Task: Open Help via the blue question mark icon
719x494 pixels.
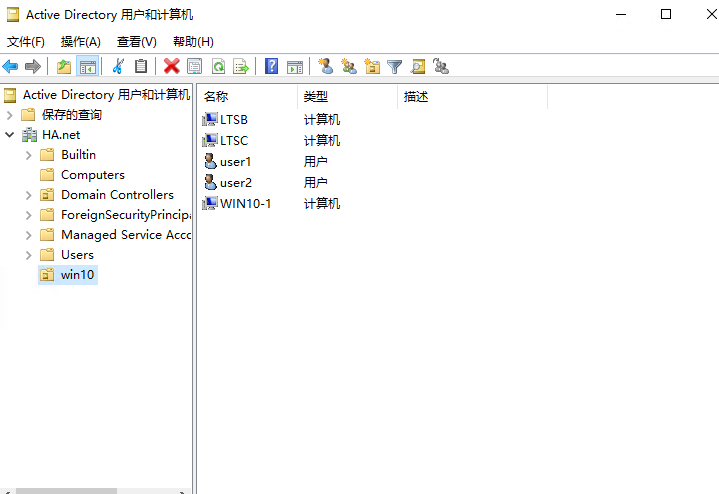Action: point(271,66)
